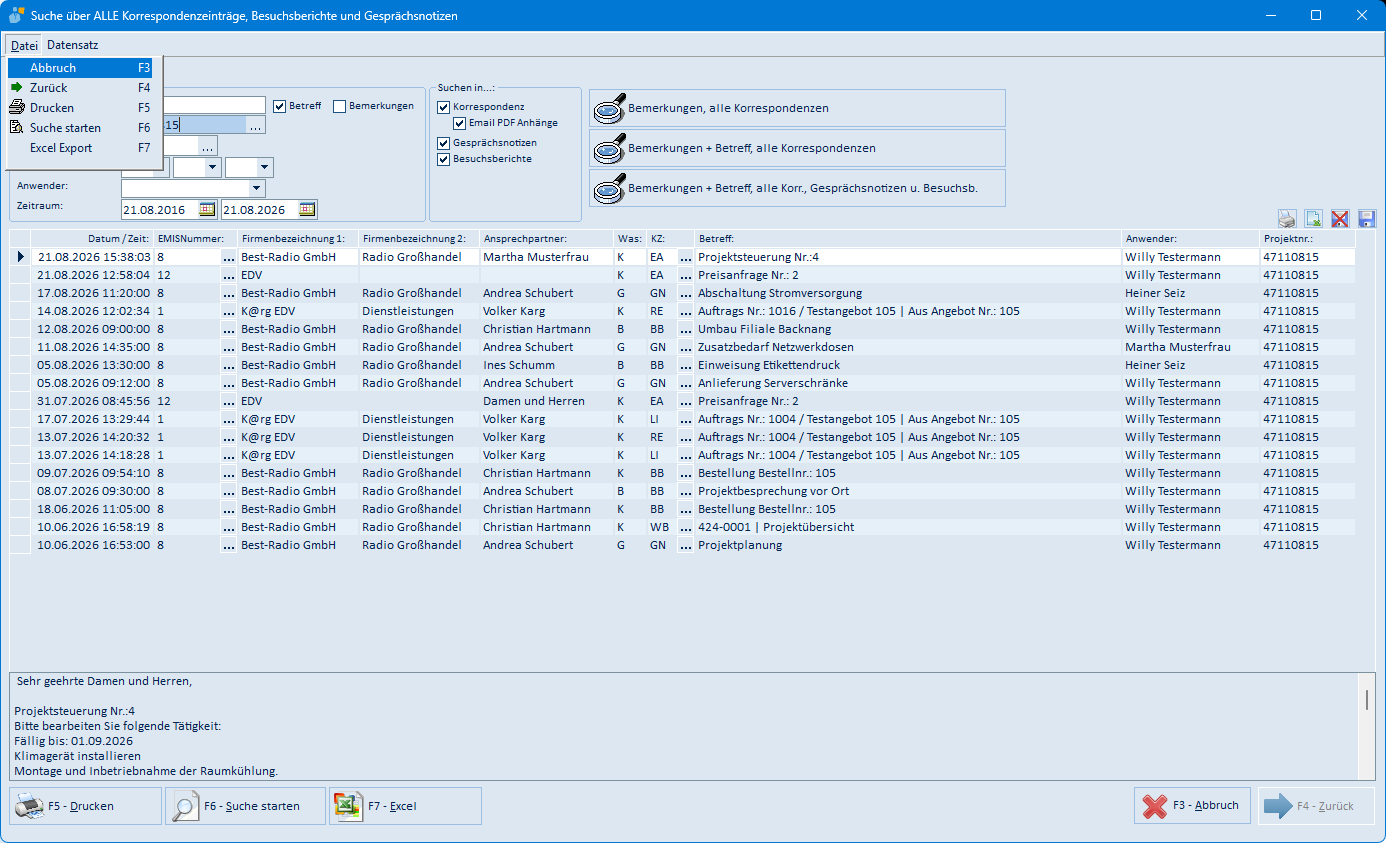Viewport: 1386px width, 843px height.
Task: Click the ellipsis after EMIS number in Anlieferung Serverschränke row
Action: click(x=228, y=383)
